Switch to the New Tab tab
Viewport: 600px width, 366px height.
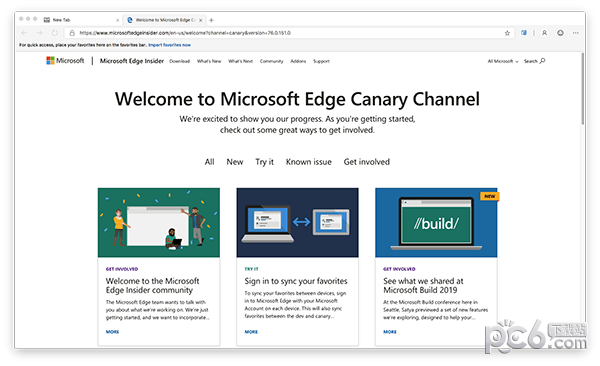tap(82, 20)
